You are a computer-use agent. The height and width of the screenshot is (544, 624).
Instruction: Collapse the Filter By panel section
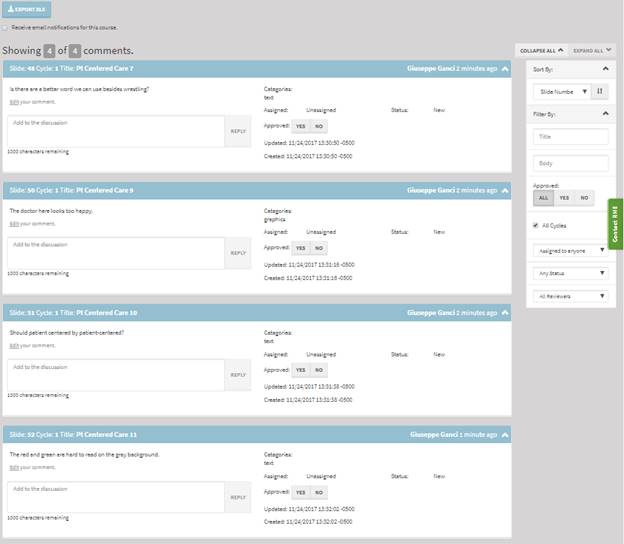pos(609,114)
